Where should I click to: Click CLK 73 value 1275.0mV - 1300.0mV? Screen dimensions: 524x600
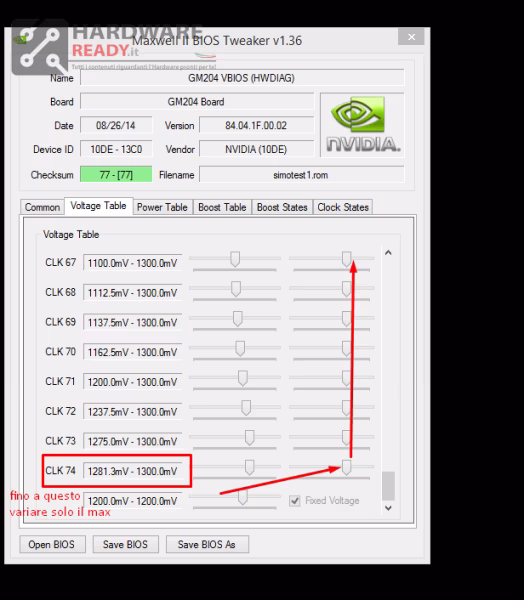pyautogui.click(x=132, y=442)
